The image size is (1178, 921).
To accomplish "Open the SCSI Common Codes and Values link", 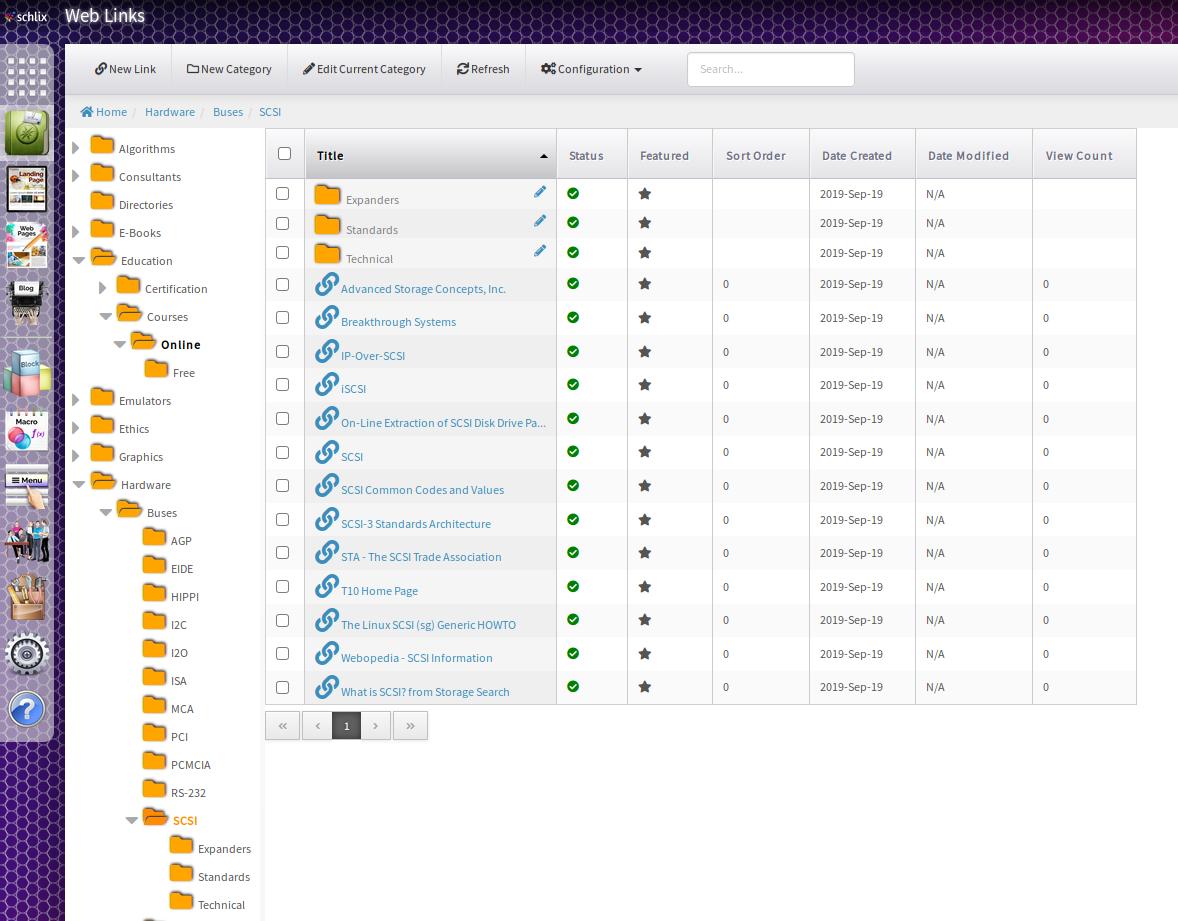I will [x=422, y=490].
